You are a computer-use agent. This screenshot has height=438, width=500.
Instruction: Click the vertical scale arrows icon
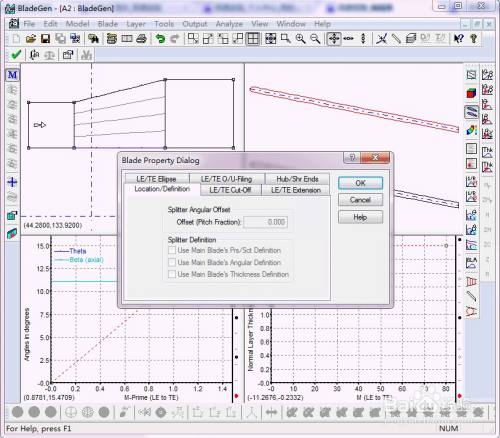363,39
